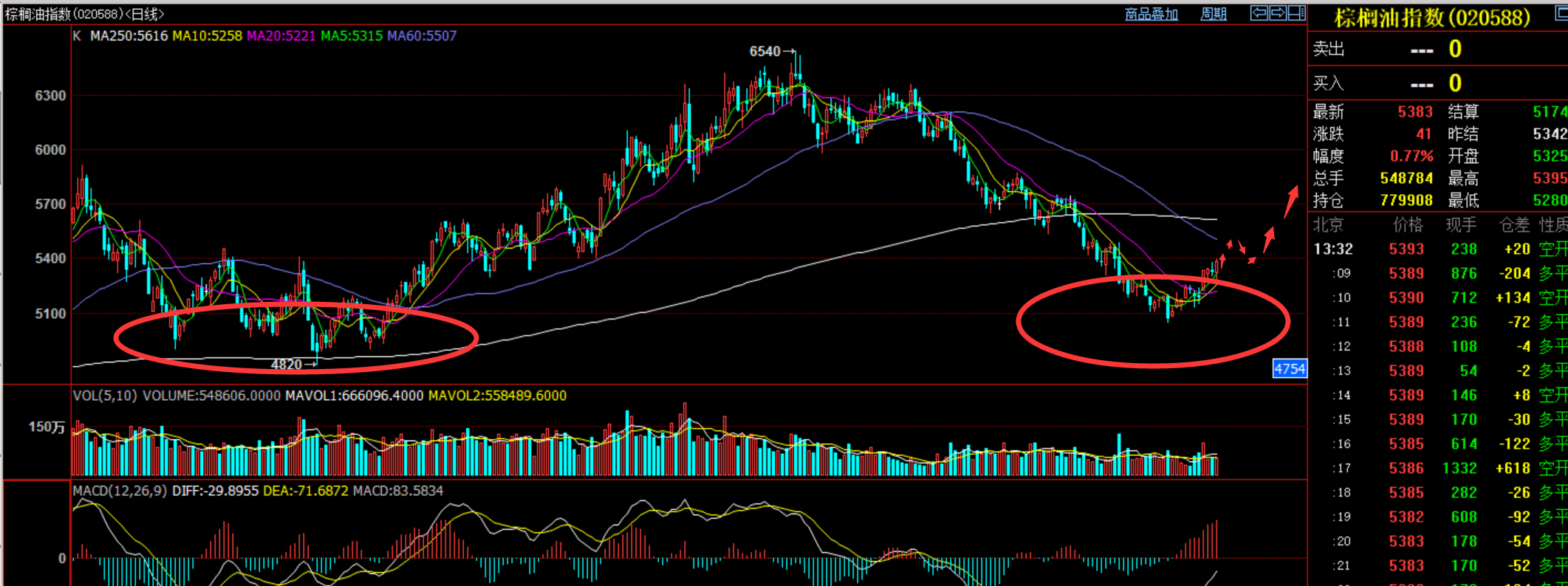This screenshot has height=586, width=1568.
Task: Click the 涨跌 change value 41
Action: click(x=1424, y=134)
